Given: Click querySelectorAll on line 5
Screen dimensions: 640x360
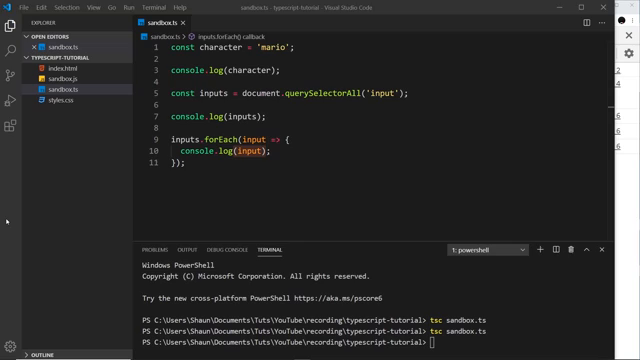Looking at the screenshot, I should coord(322,93).
